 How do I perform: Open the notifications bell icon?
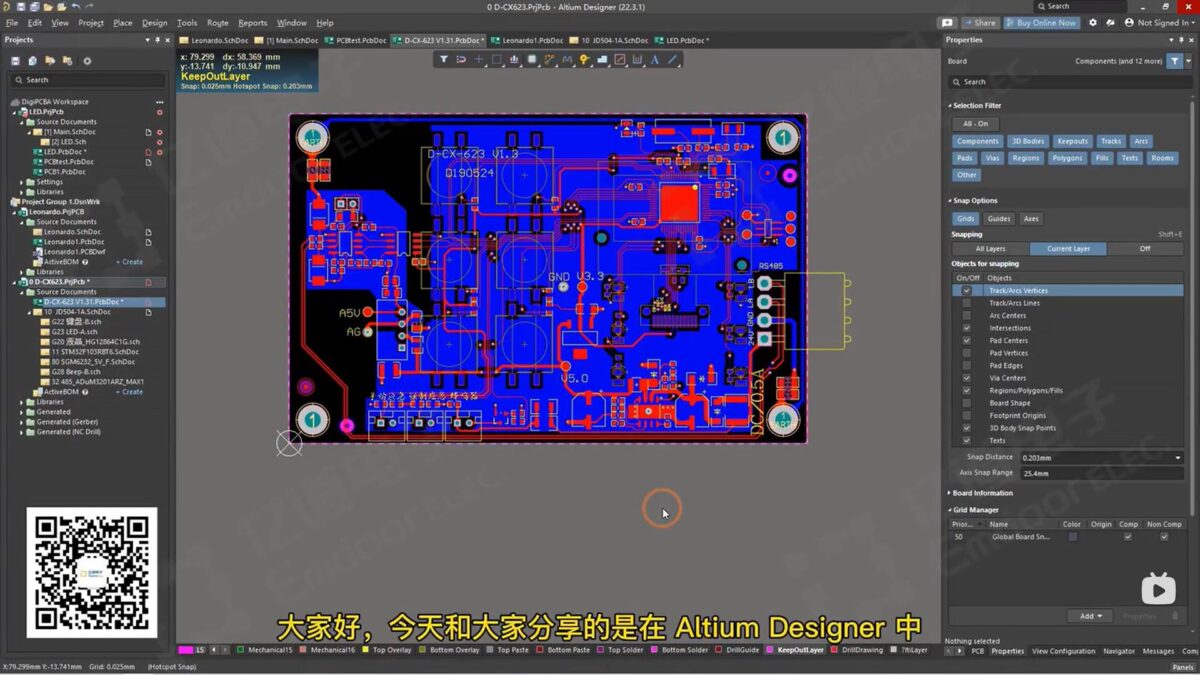tap(1109, 22)
